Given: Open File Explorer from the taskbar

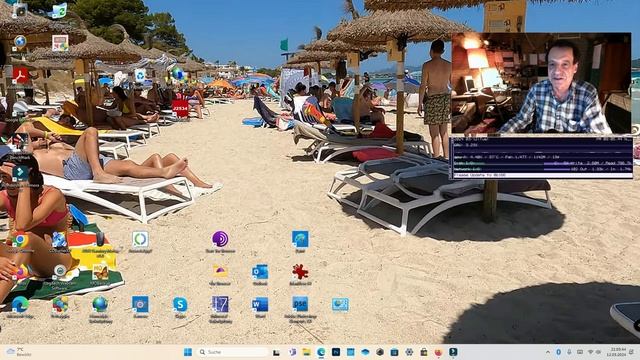Looking at the screenshot, I should [307, 352].
